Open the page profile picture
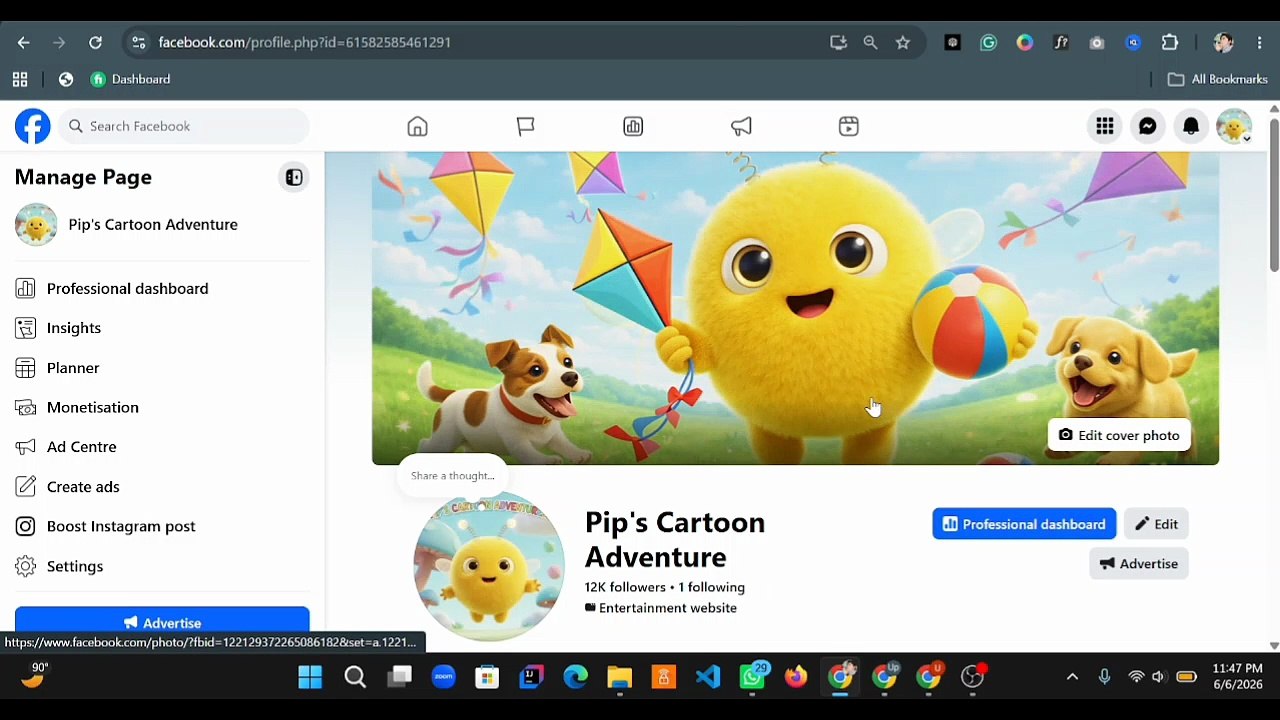This screenshot has height=720, width=1280. [x=489, y=565]
